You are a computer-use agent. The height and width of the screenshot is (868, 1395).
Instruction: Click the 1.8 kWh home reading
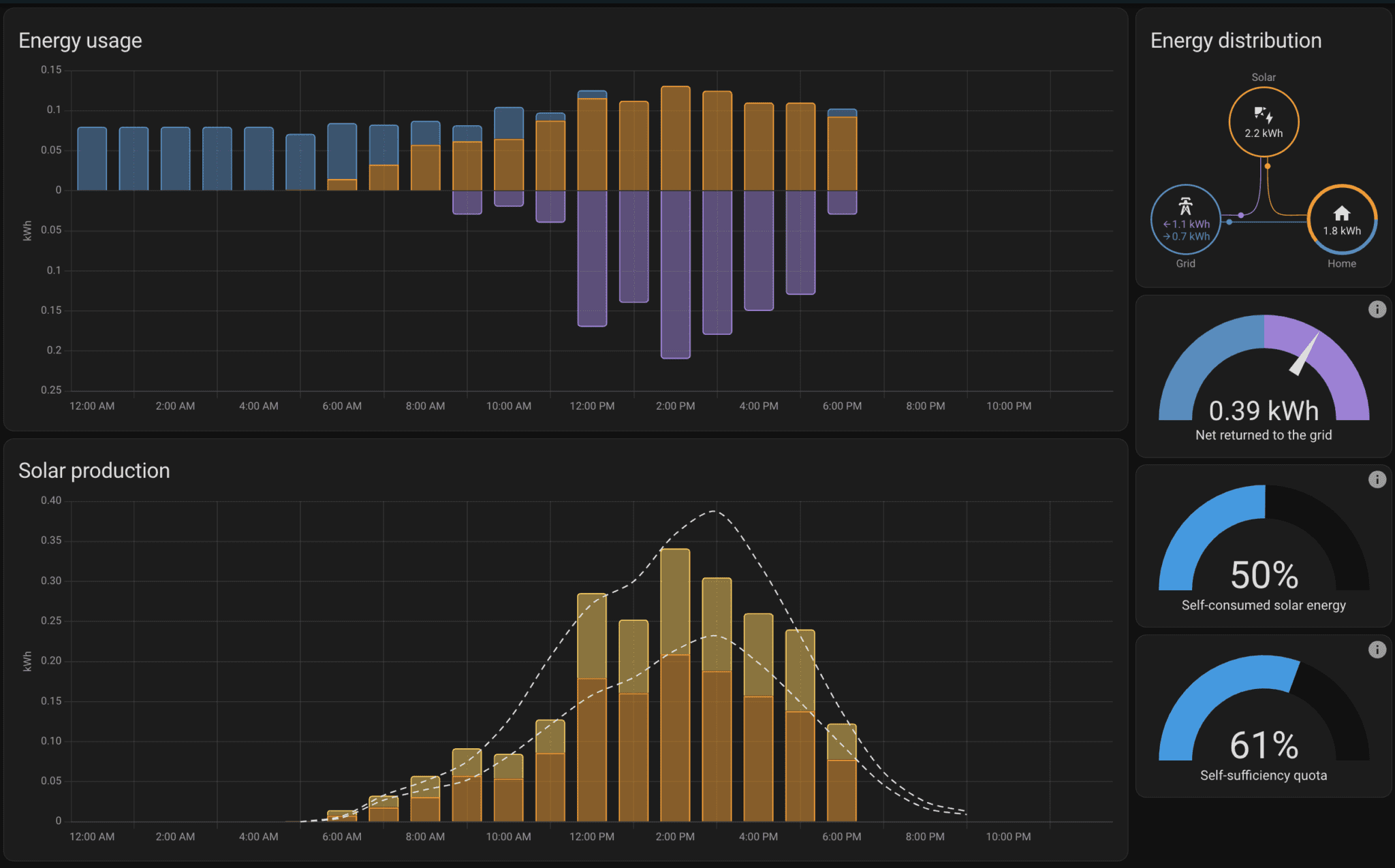pyautogui.click(x=1341, y=231)
